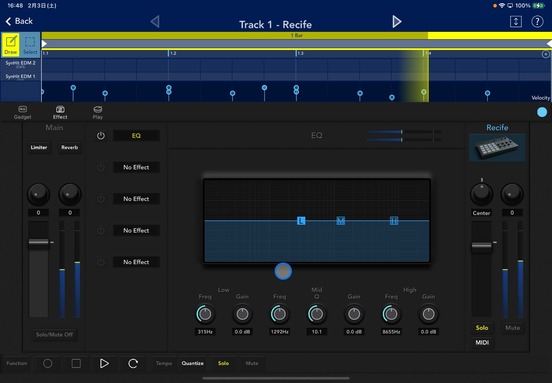Activate the Select tool
The image size is (552, 383).
[x=30, y=44]
